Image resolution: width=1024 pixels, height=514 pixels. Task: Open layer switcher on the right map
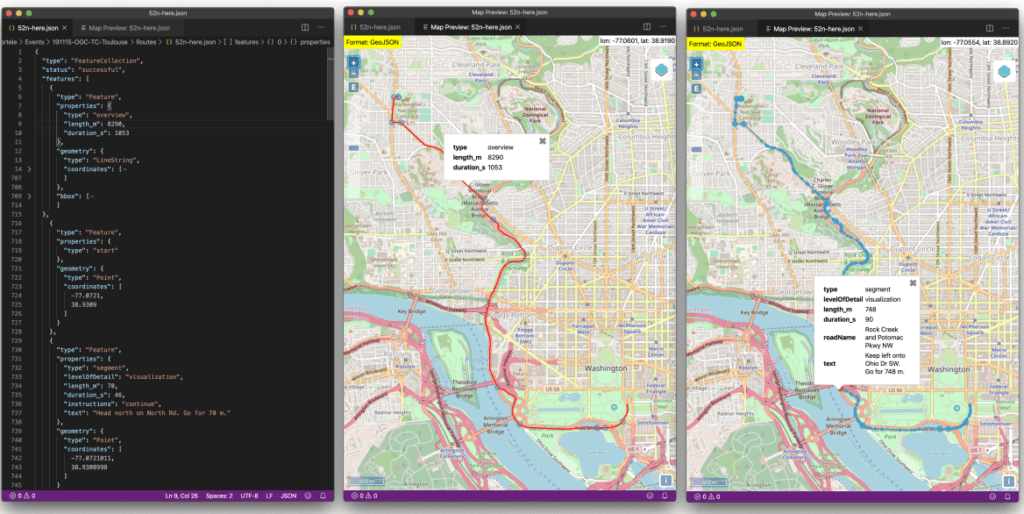[1003, 71]
